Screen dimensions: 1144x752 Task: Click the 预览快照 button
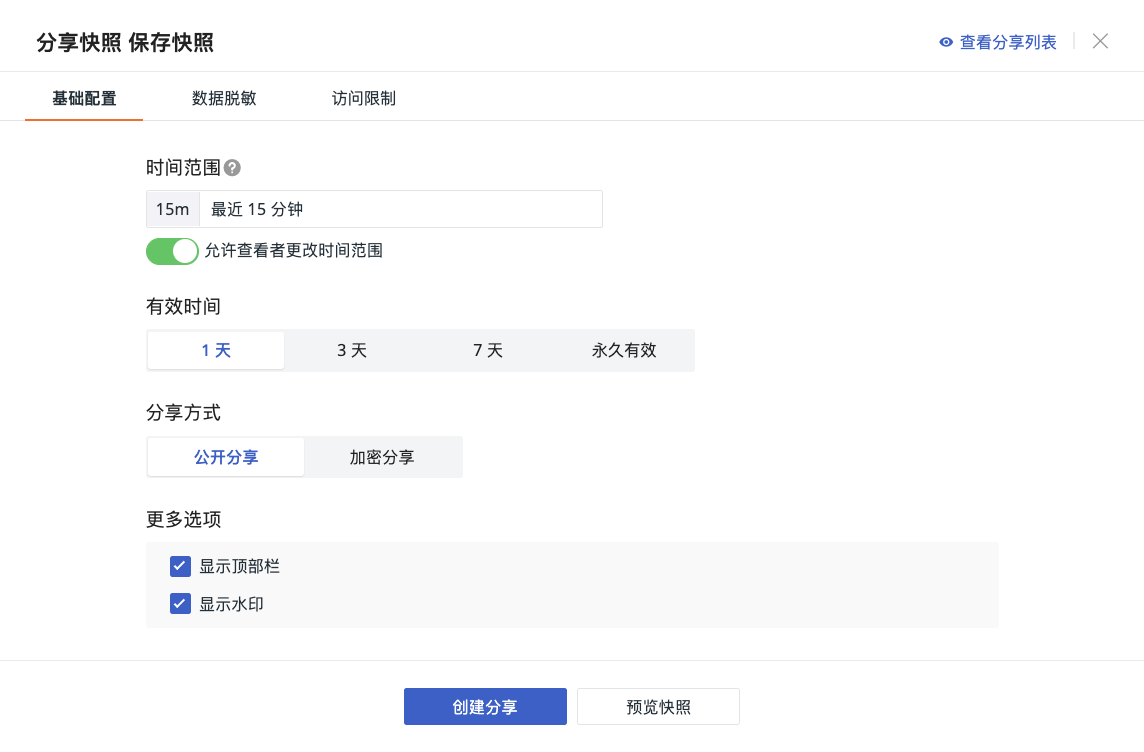tap(658, 707)
